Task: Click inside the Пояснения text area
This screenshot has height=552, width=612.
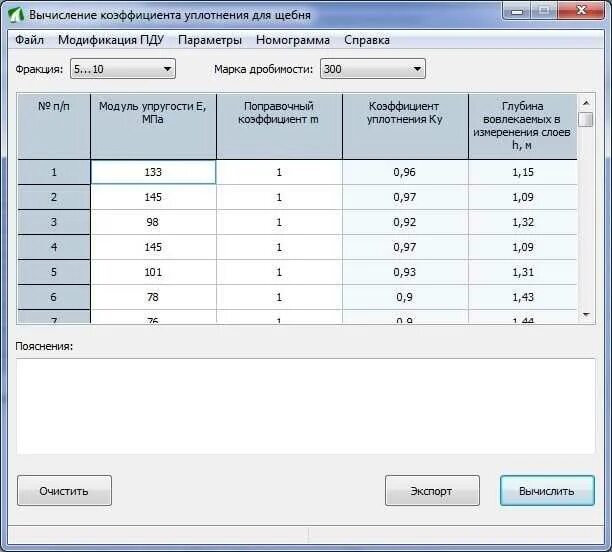Action: (306, 406)
